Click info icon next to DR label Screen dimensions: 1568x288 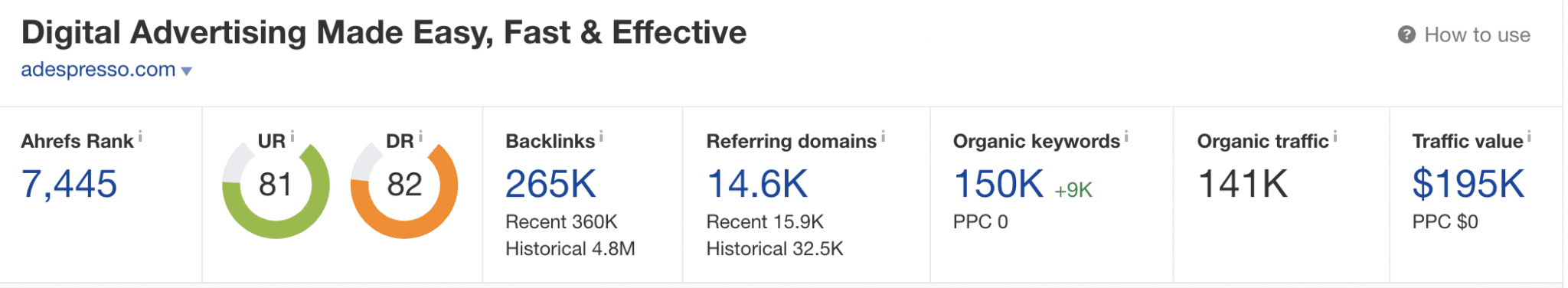point(420,136)
